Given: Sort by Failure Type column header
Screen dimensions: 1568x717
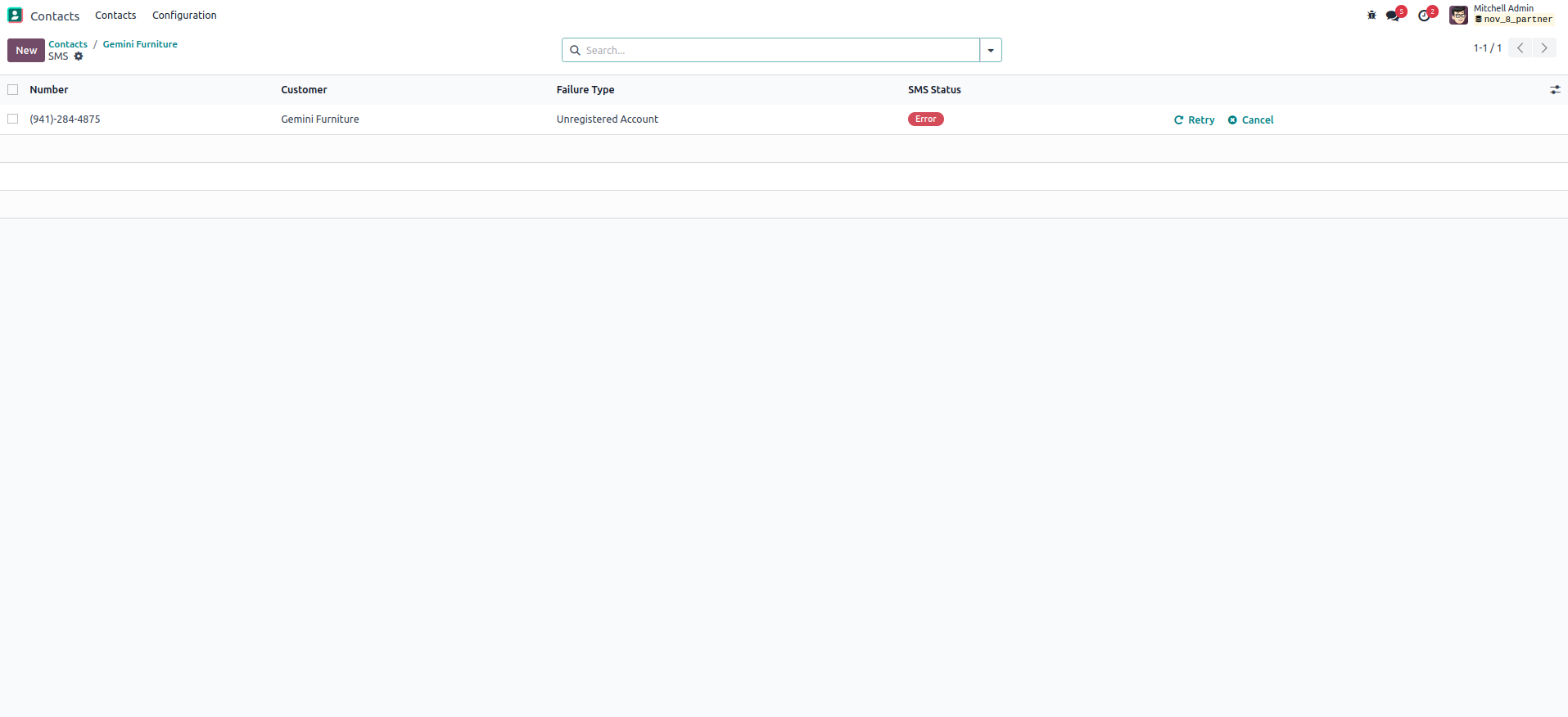Looking at the screenshot, I should pyautogui.click(x=585, y=90).
